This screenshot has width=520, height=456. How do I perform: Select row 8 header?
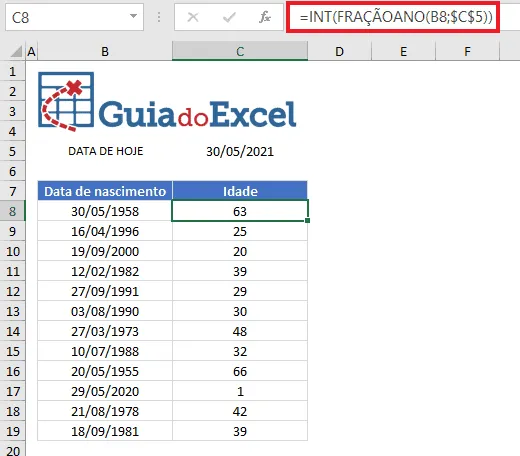click(13, 211)
